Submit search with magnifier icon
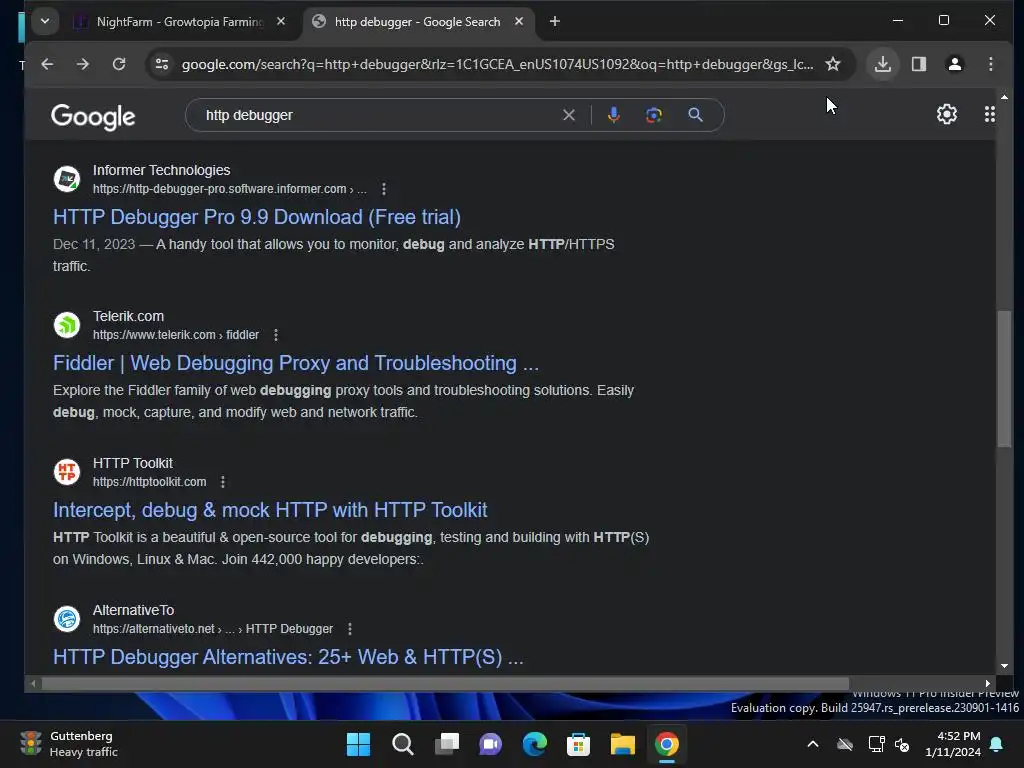Image resolution: width=1024 pixels, height=768 pixels. [696, 115]
